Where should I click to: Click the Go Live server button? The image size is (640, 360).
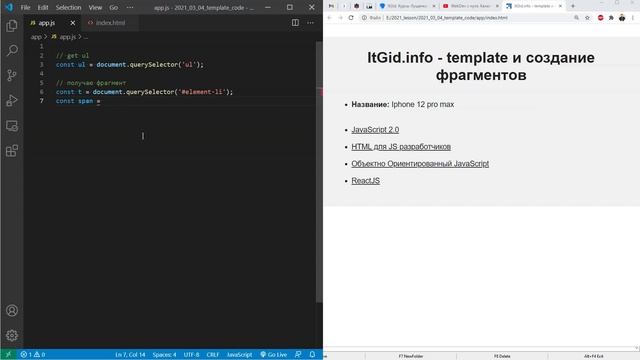(x=273, y=355)
